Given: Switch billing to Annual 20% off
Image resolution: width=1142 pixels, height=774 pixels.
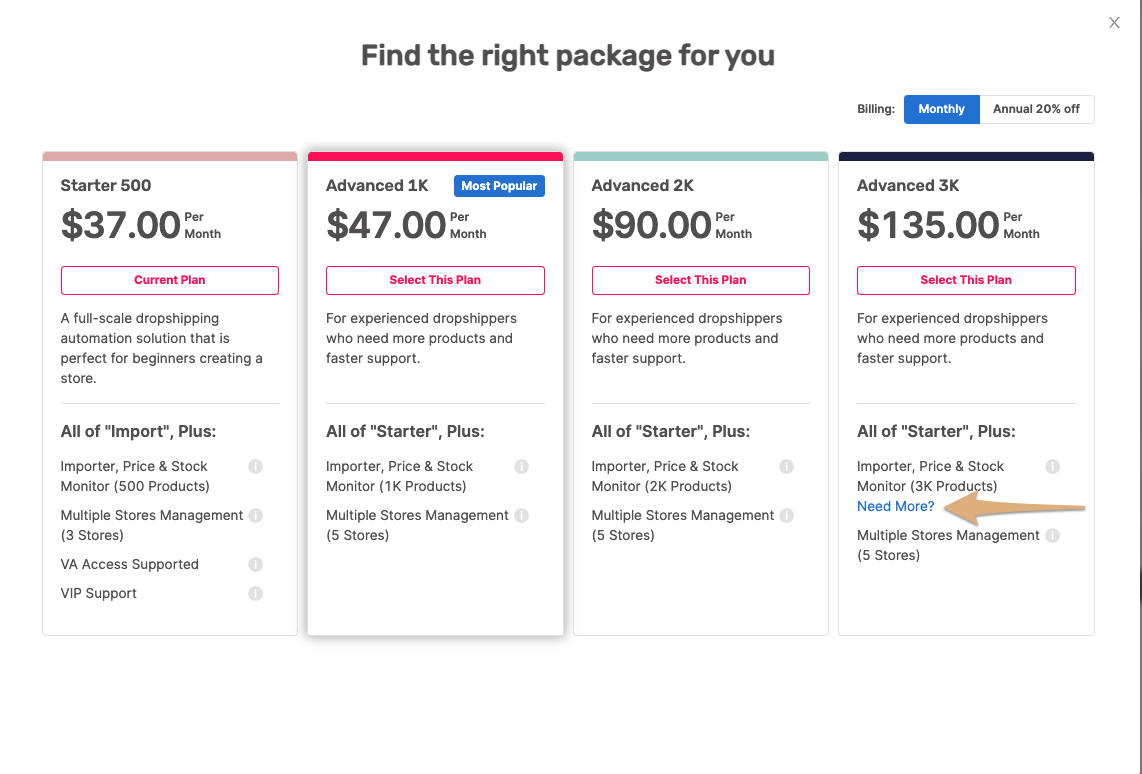Looking at the screenshot, I should click(1036, 109).
